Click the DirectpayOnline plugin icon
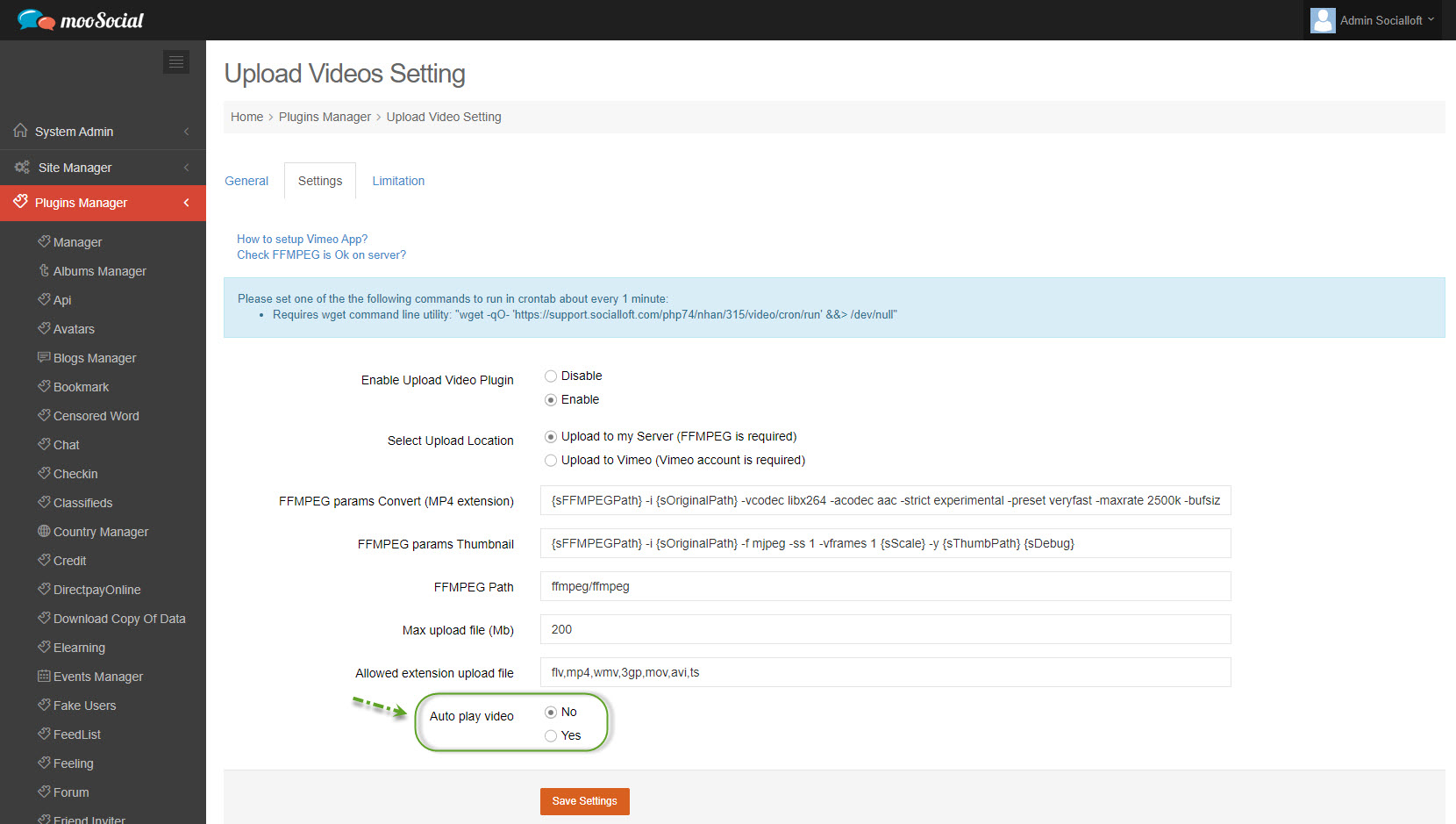This screenshot has height=824, width=1456. coord(44,589)
